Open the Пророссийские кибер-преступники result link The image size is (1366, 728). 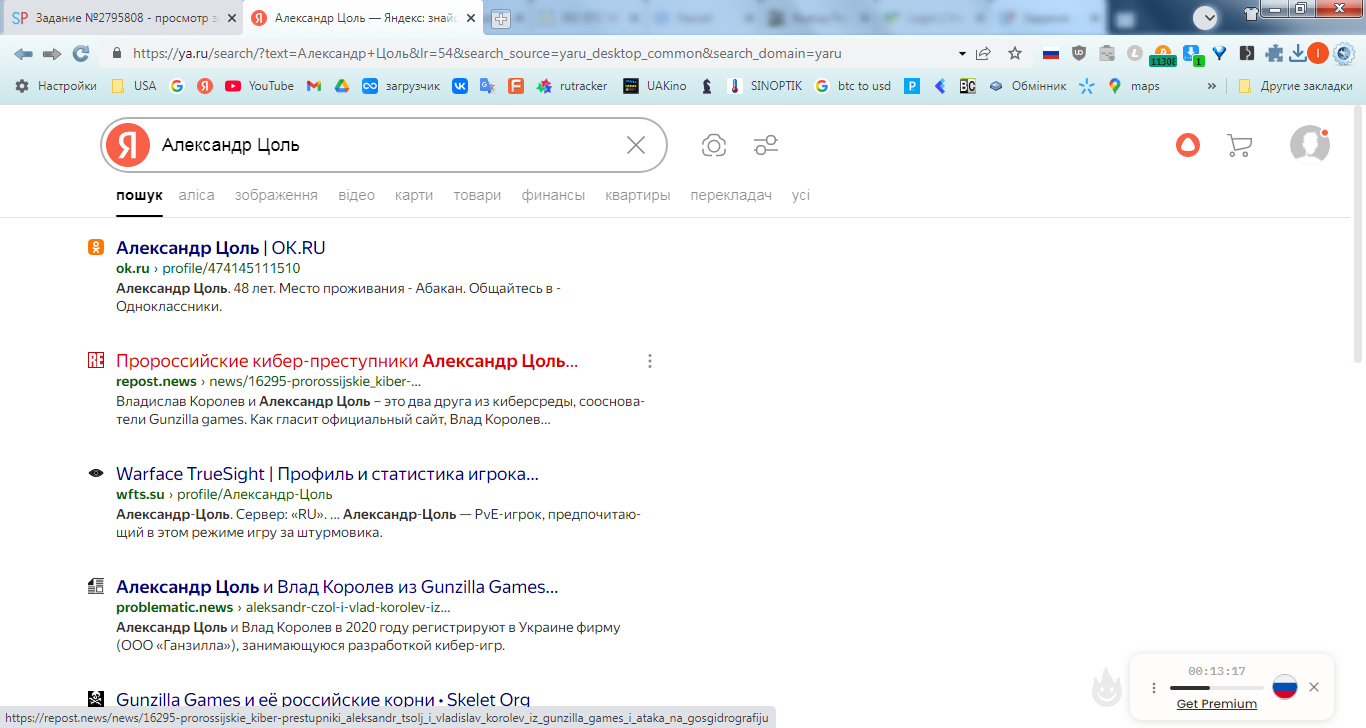tap(347, 361)
